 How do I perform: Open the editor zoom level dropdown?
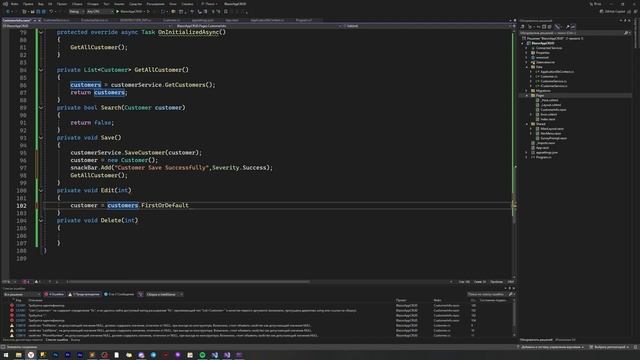pos(8,282)
